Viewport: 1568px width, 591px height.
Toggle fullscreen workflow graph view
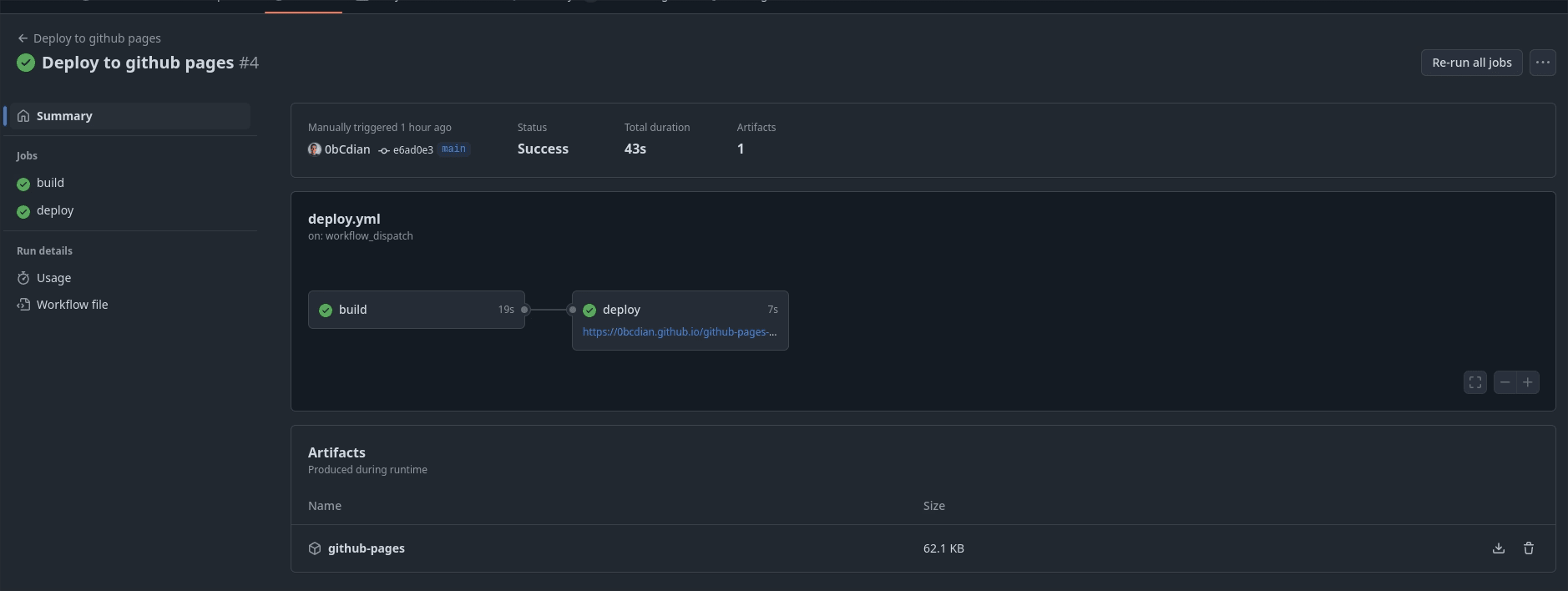1475,382
